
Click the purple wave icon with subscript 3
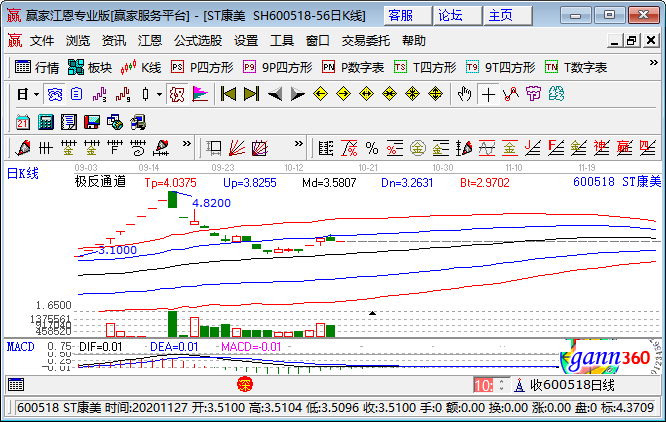pos(100,94)
